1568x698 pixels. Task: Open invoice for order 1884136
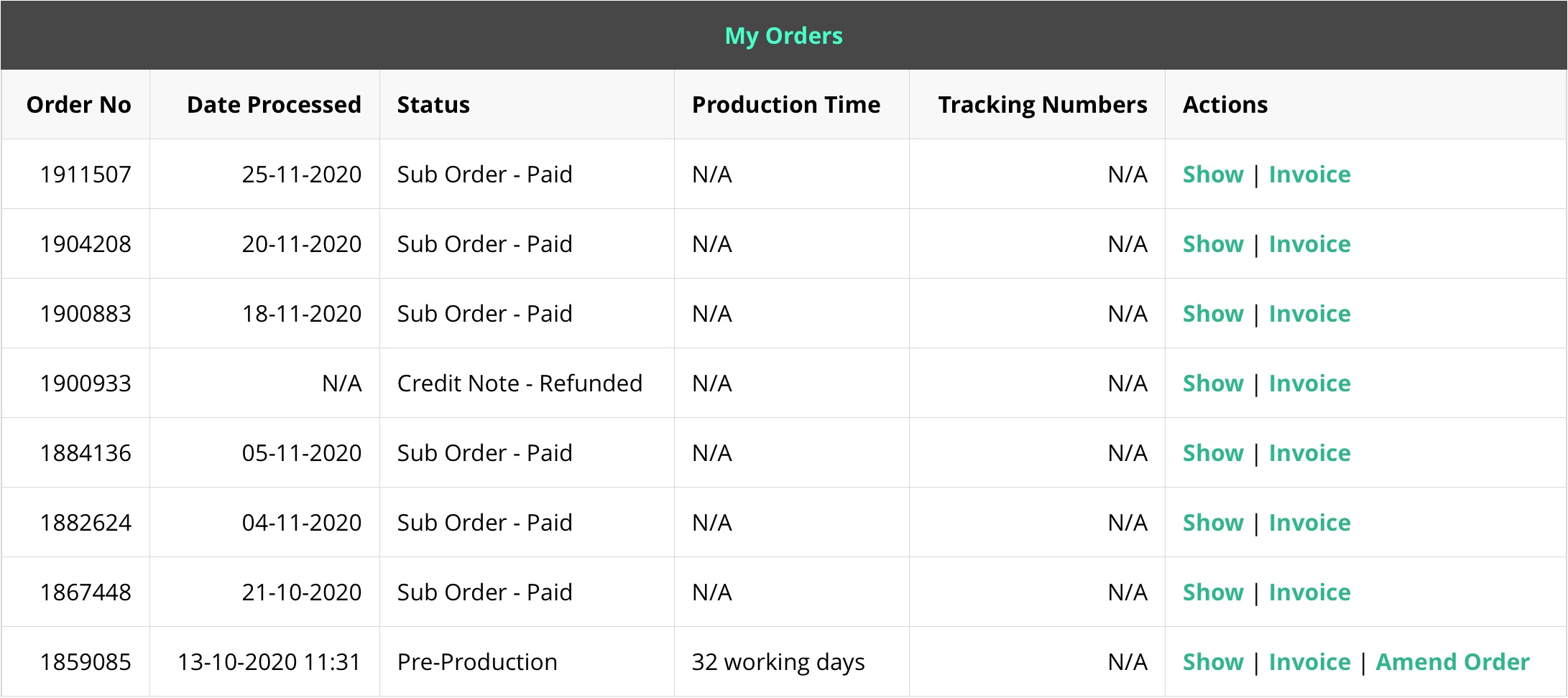point(1309,453)
